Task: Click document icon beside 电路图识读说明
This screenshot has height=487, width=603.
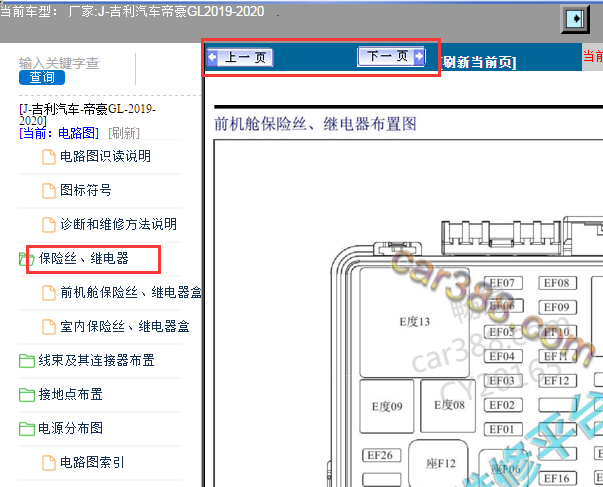Action: pos(49,157)
